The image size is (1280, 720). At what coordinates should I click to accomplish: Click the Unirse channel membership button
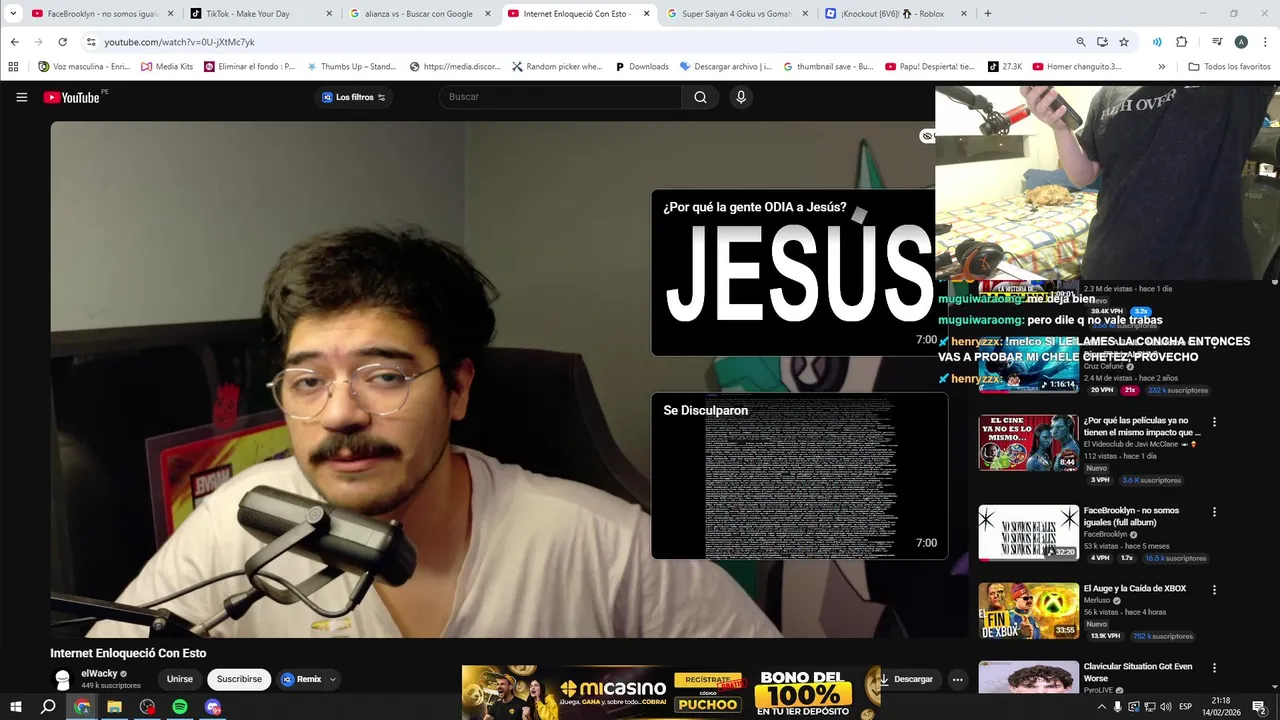pyautogui.click(x=180, y=679)
